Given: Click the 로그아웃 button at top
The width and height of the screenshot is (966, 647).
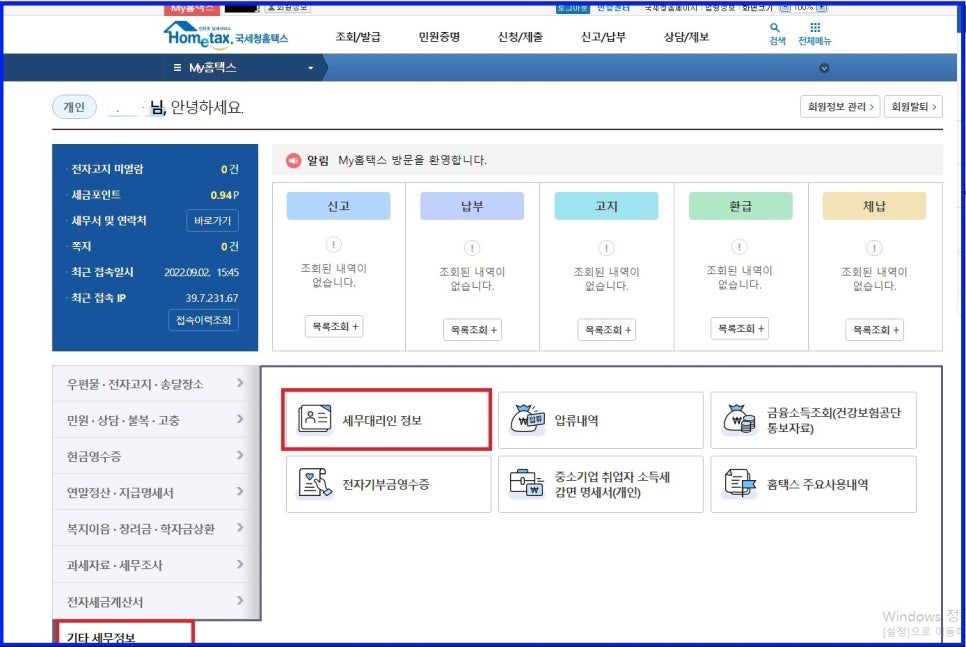Looking at the screenshot, I should pyautogui.click(x=572, y=8).
